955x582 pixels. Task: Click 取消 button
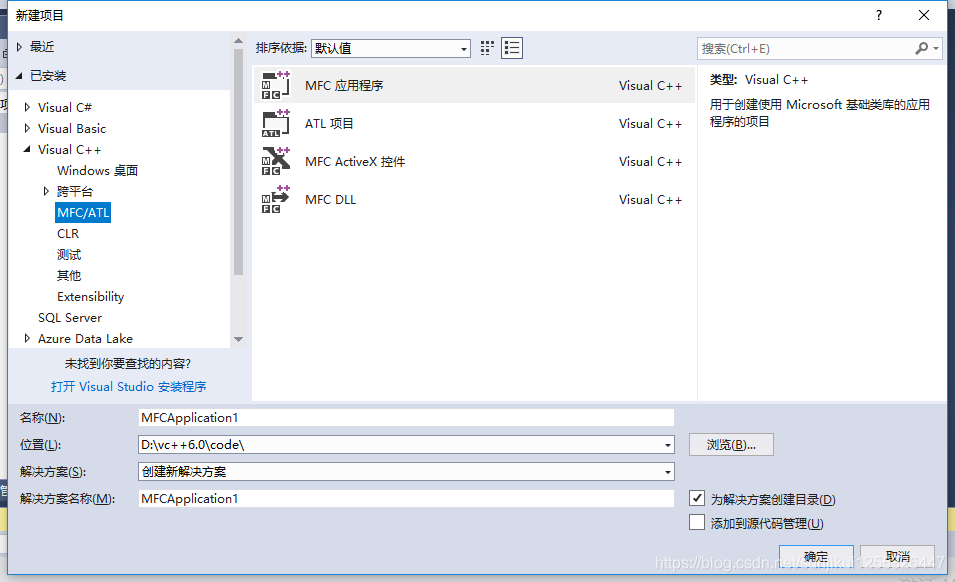pyautogui.click(x=898, y=556)
